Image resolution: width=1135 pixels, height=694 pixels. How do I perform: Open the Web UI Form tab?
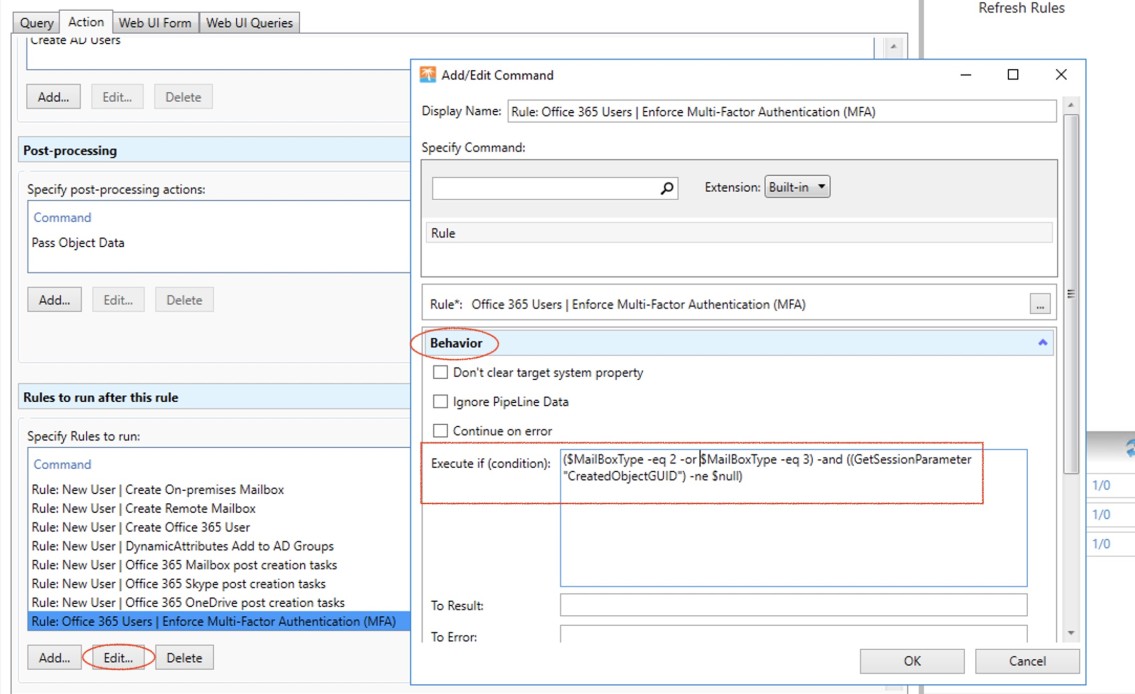click(x=155, y=22)
